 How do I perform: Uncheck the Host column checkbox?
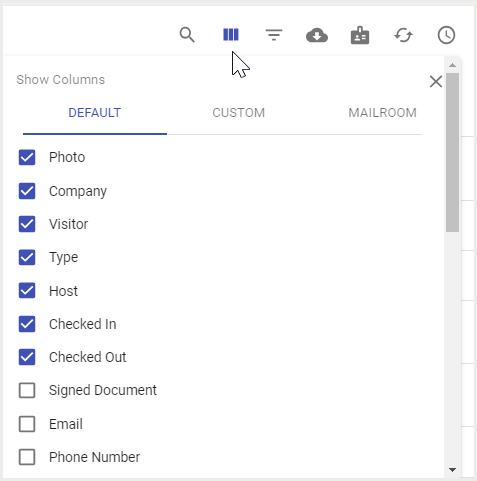click(x=27, y=291)
